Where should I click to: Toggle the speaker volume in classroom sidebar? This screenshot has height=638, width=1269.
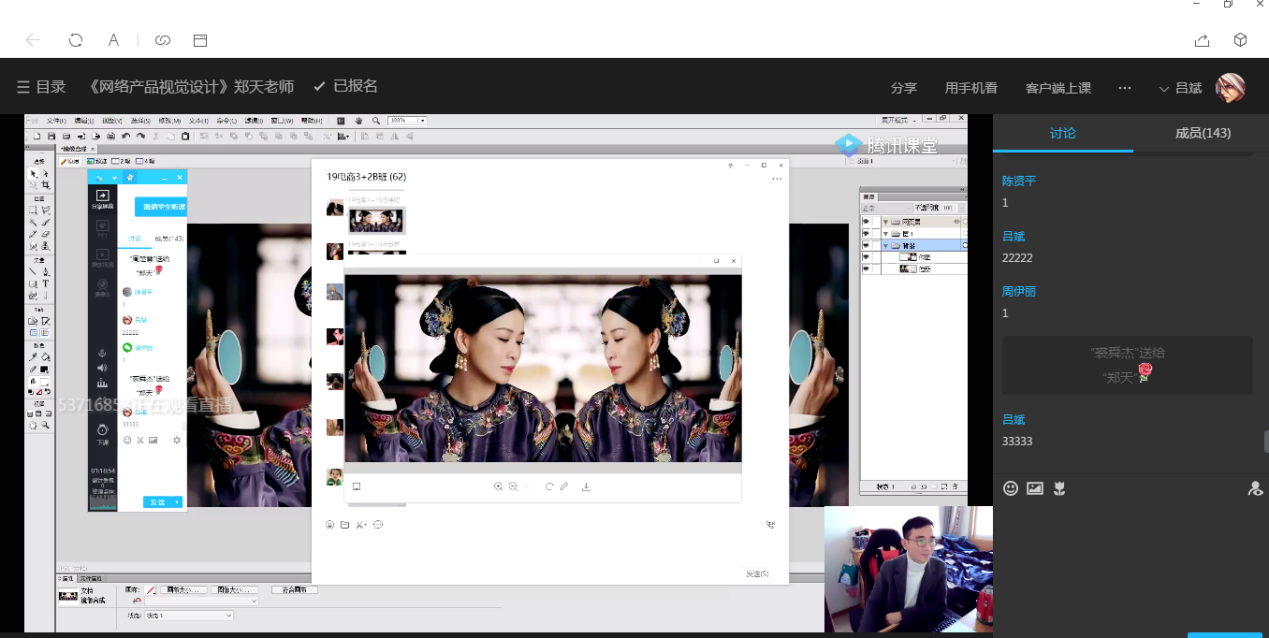(x=102, y=368)
